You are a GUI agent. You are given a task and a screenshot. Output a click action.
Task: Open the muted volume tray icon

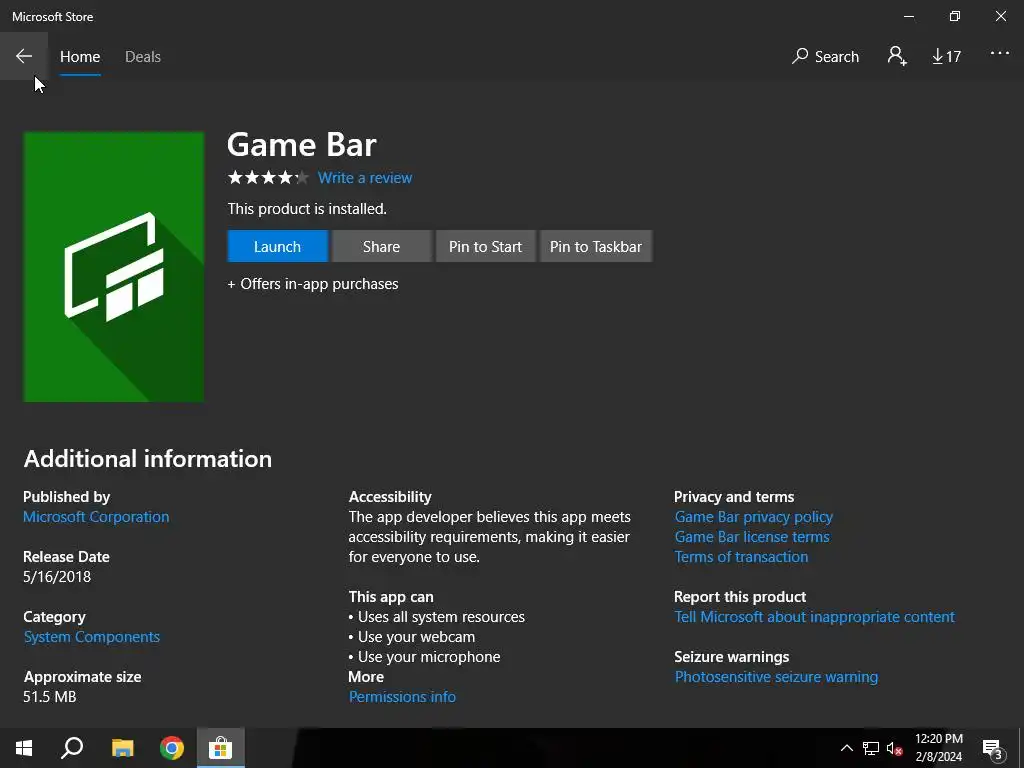(895, 748)
